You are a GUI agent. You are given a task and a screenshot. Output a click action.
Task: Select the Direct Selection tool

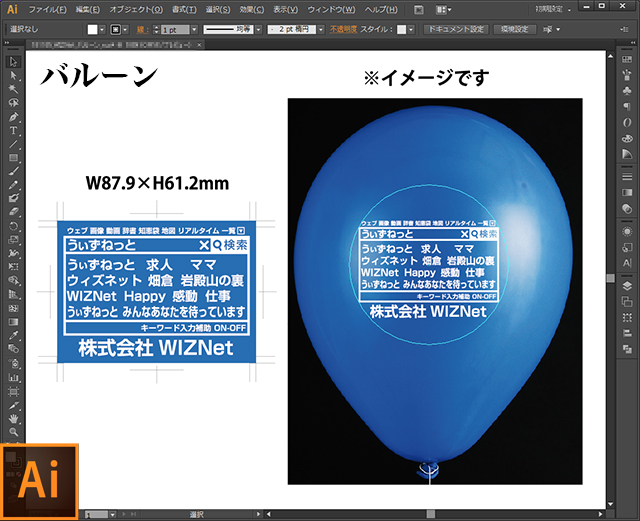pos(13,76)
